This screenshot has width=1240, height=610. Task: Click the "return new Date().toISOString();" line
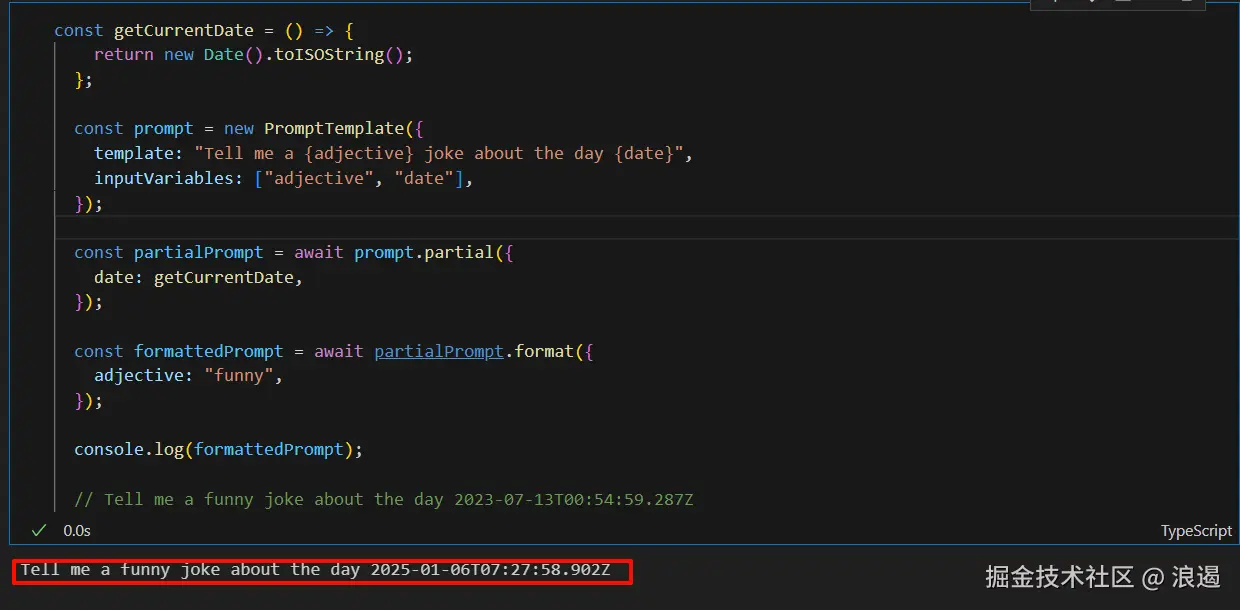point(253,55)
